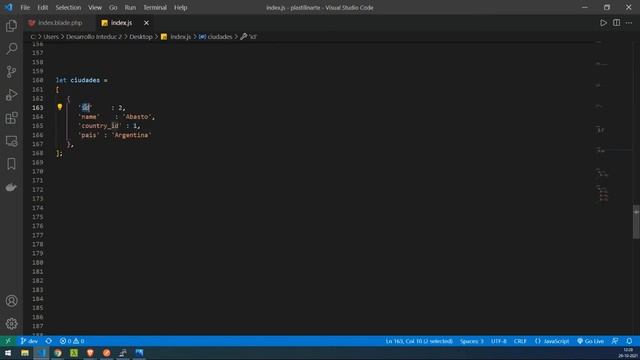Open the errors and warnings counter

[x=72, y=341]
